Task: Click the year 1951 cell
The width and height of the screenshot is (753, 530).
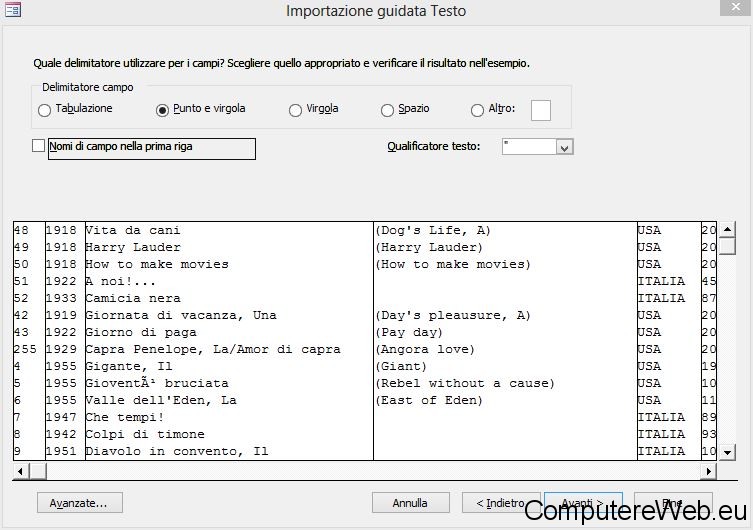Action: [61, 451]
